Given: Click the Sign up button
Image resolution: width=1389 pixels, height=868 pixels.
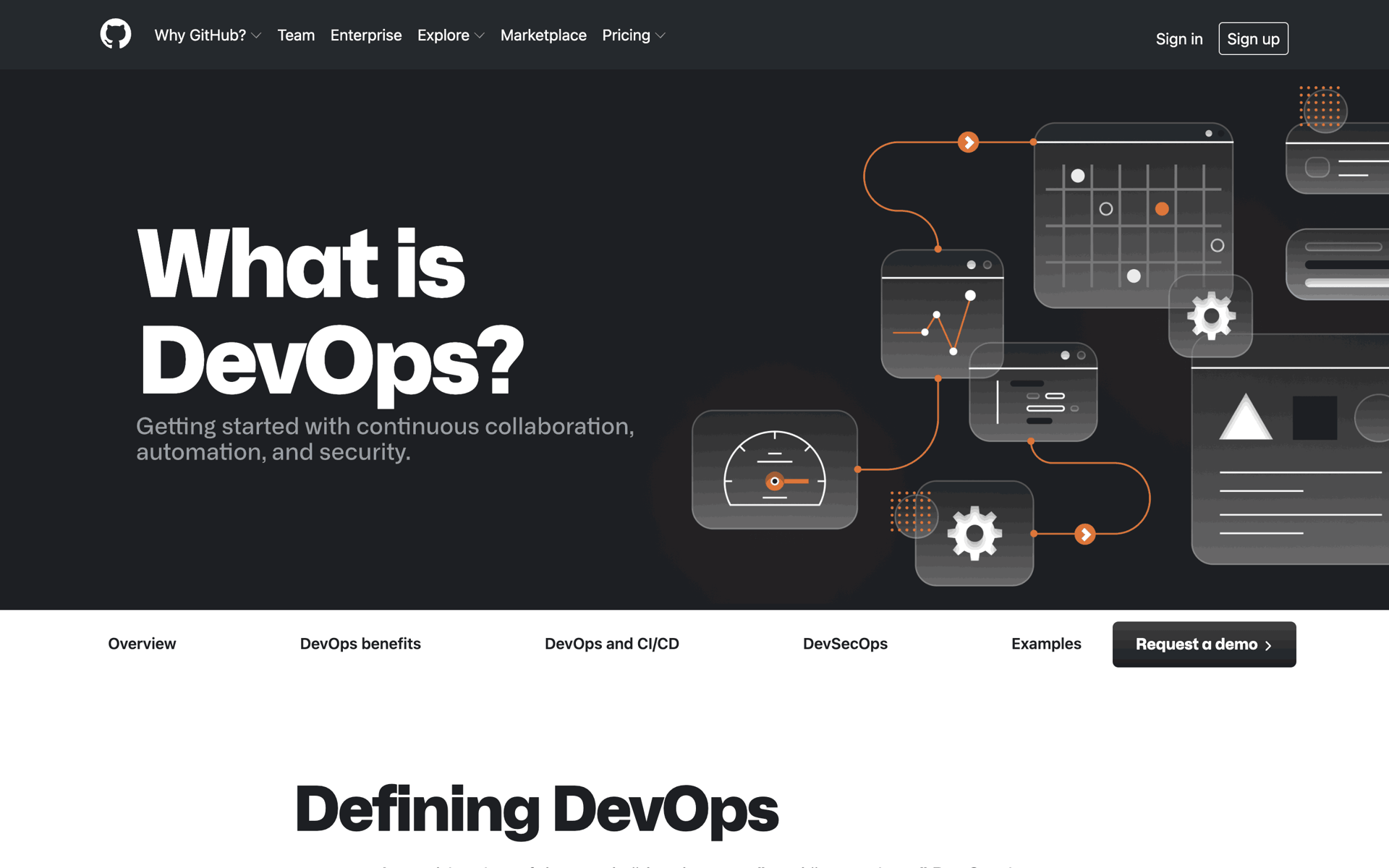Looking at the screenshot, I should click(x=1253, y=38).
